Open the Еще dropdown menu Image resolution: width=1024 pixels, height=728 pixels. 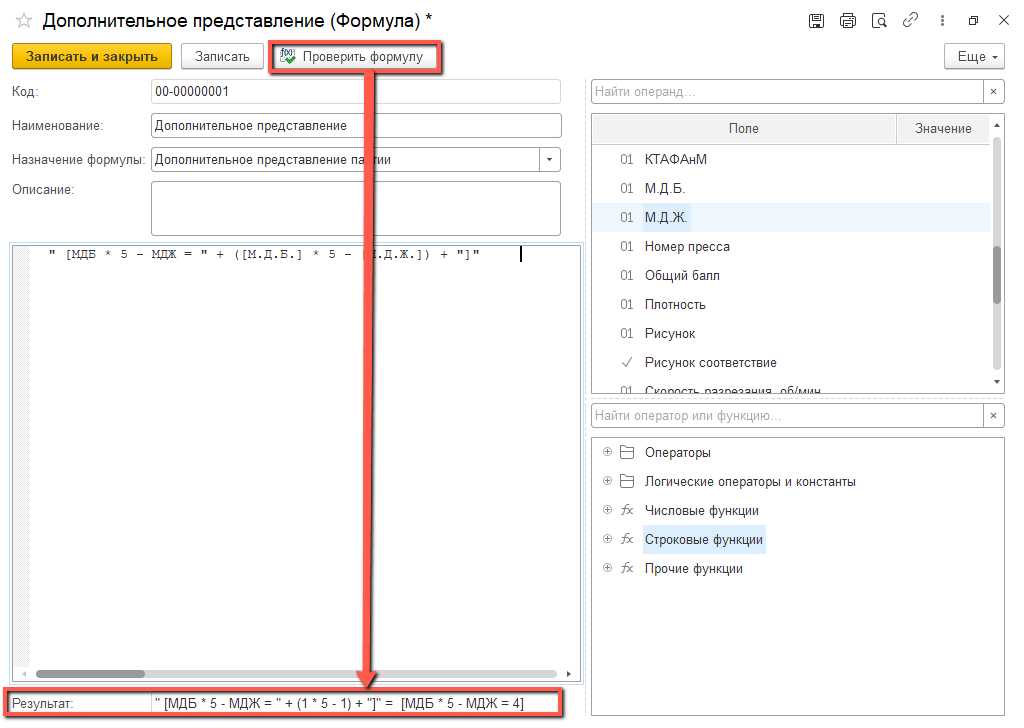click(x=974, y=57)
